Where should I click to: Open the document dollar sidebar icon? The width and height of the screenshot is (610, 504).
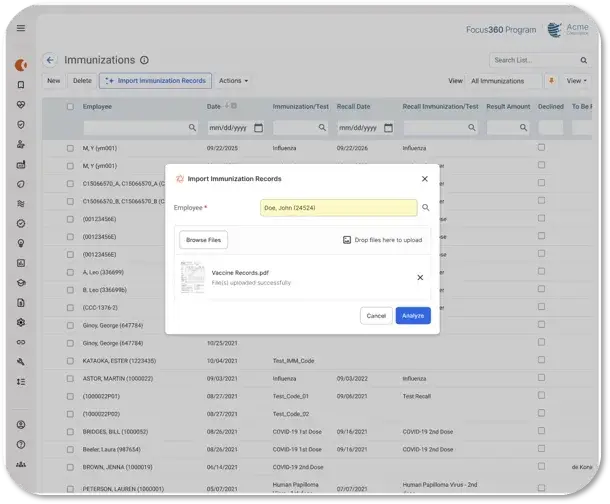[21, 303]
